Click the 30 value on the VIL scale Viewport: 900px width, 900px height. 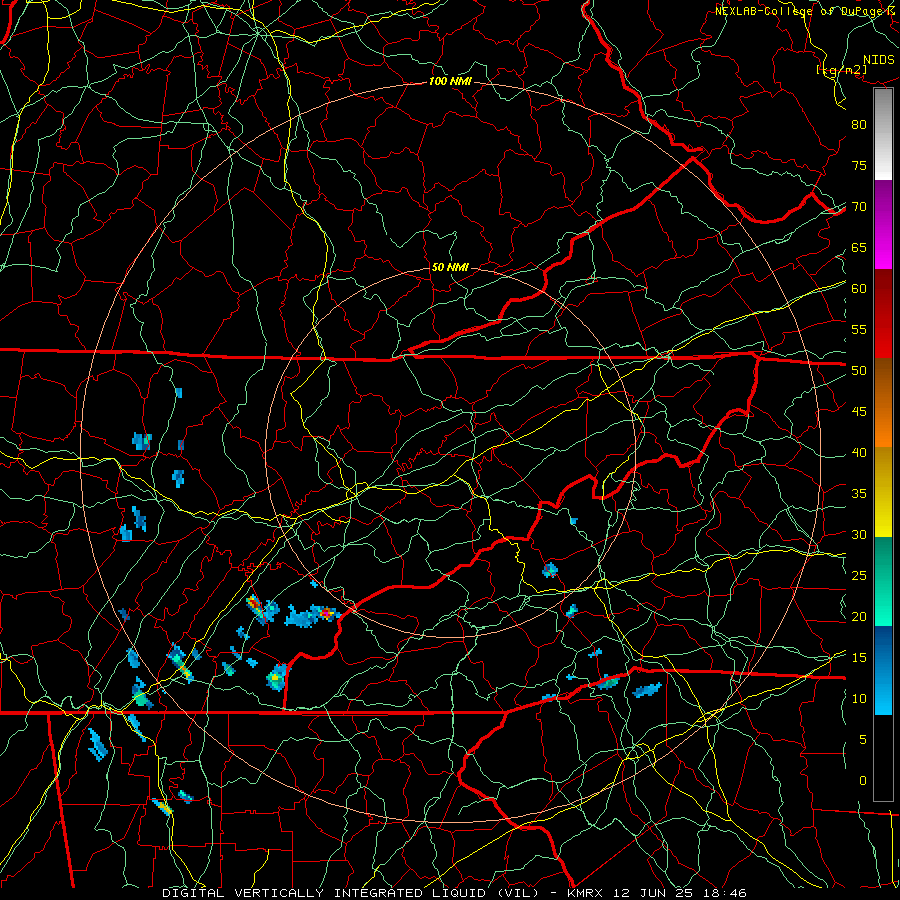859,535
